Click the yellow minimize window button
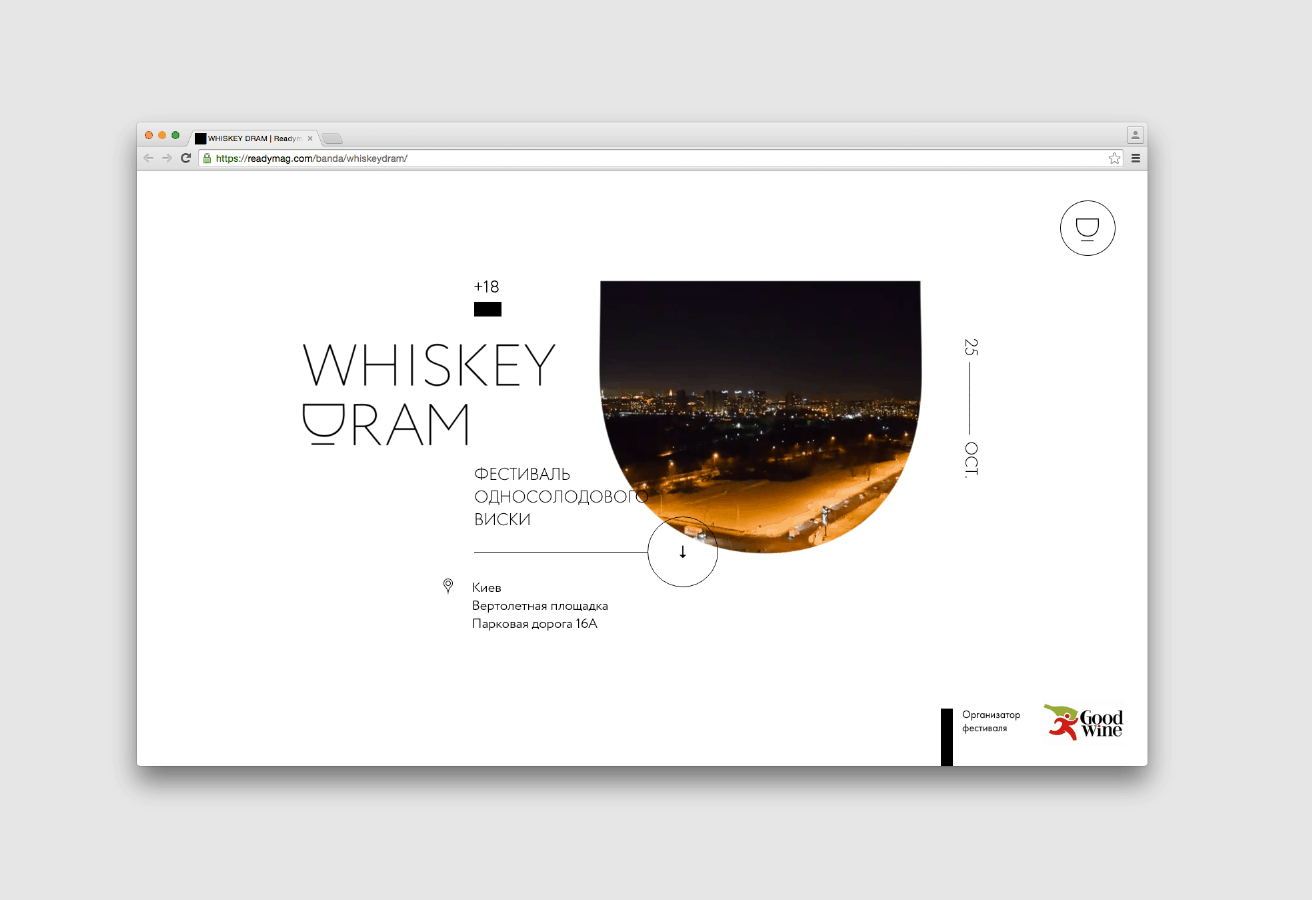 click(x=162, y=135)
